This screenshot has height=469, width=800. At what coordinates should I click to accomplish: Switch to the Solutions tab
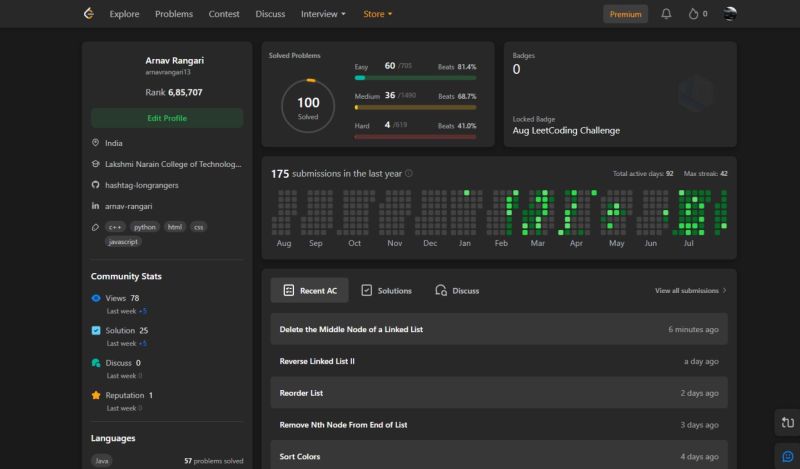pyautogui.click(x=387, y=290)
